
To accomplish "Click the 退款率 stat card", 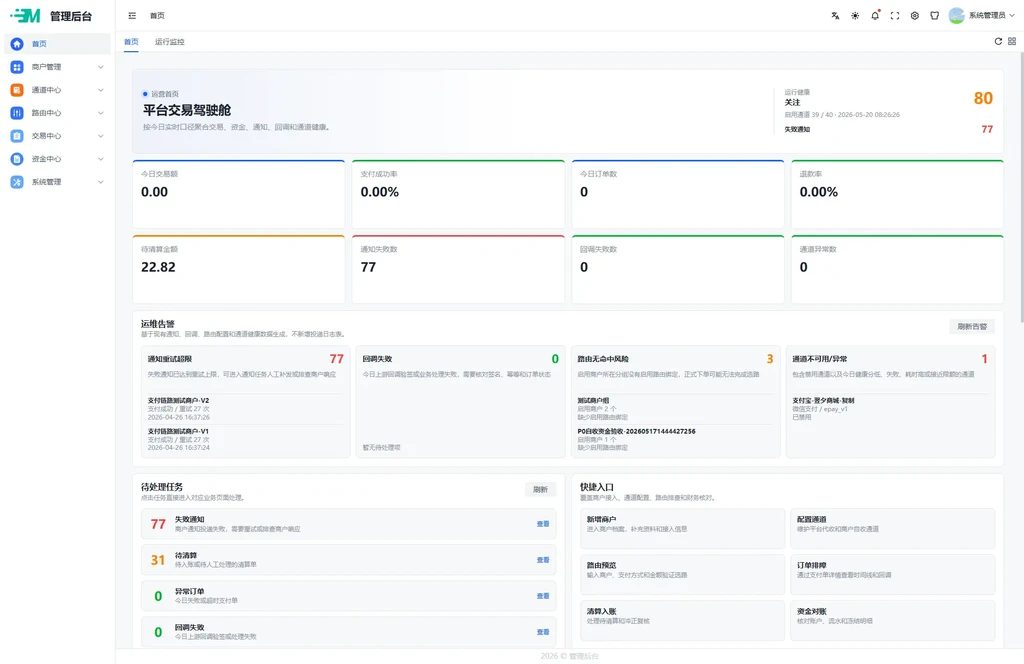I will tap(897, 194).
